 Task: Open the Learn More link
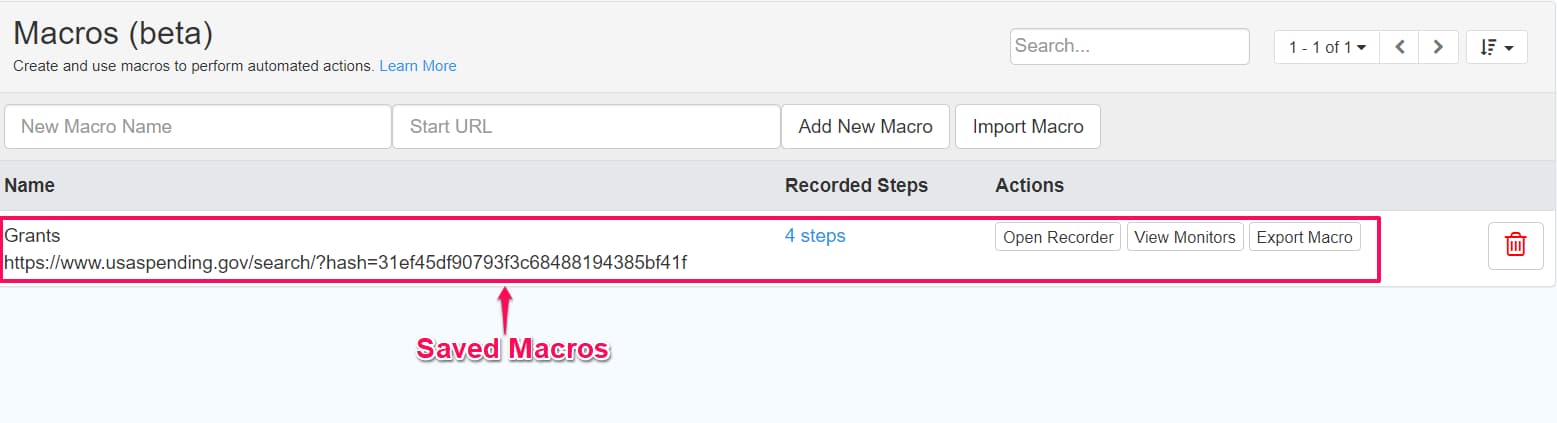click(418, 66)
